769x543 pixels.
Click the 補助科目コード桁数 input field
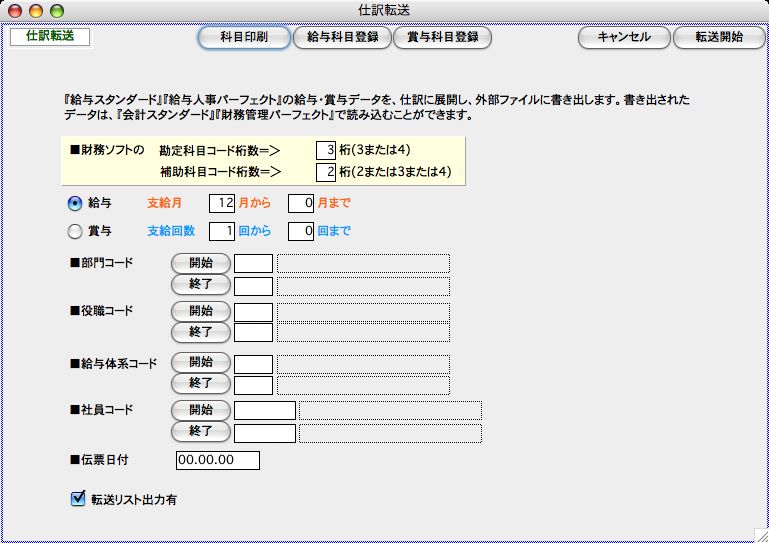pyautogui.click(x=325, y=172)
